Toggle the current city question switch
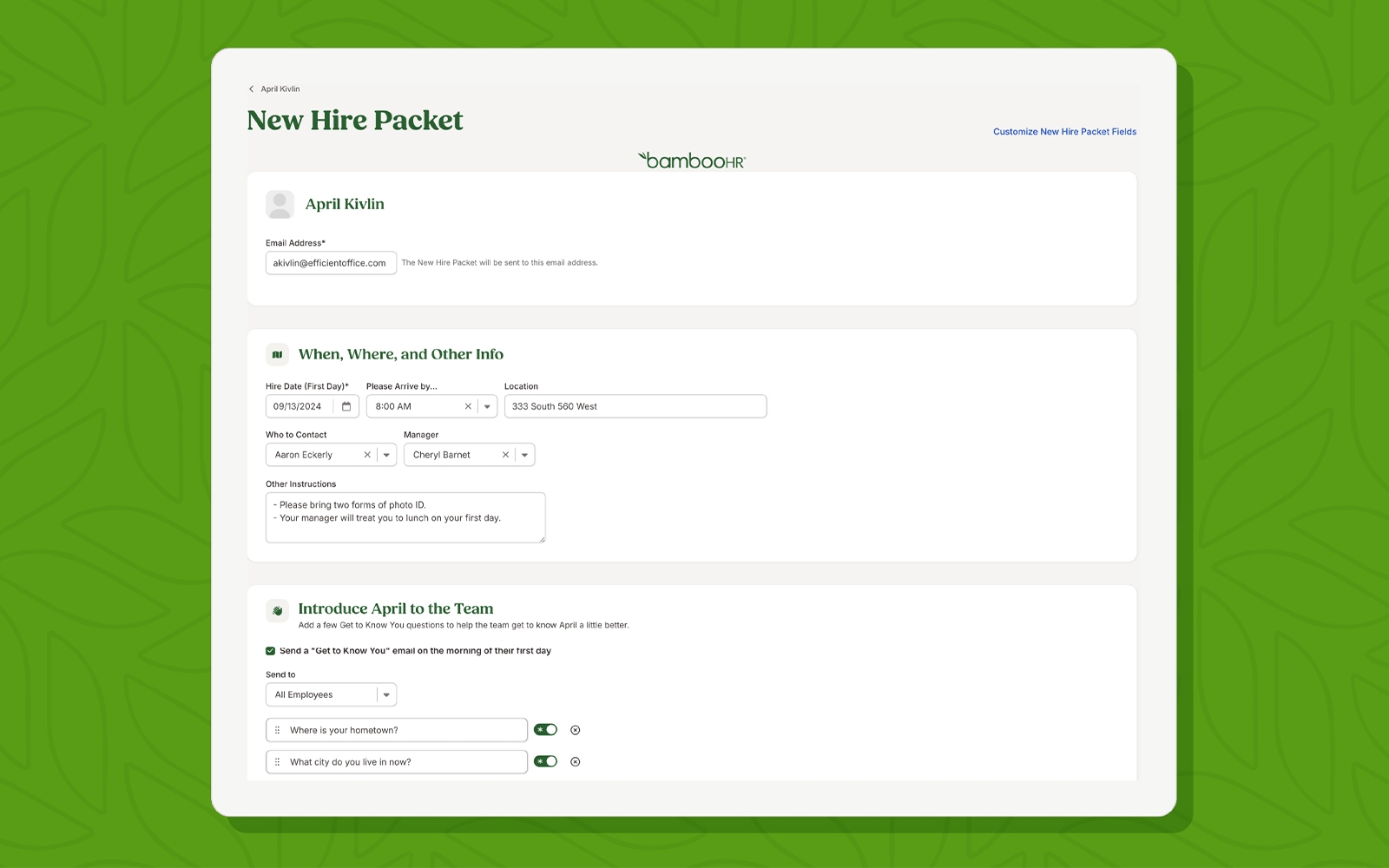This screenshot has width=1389, height=868. 545,762
